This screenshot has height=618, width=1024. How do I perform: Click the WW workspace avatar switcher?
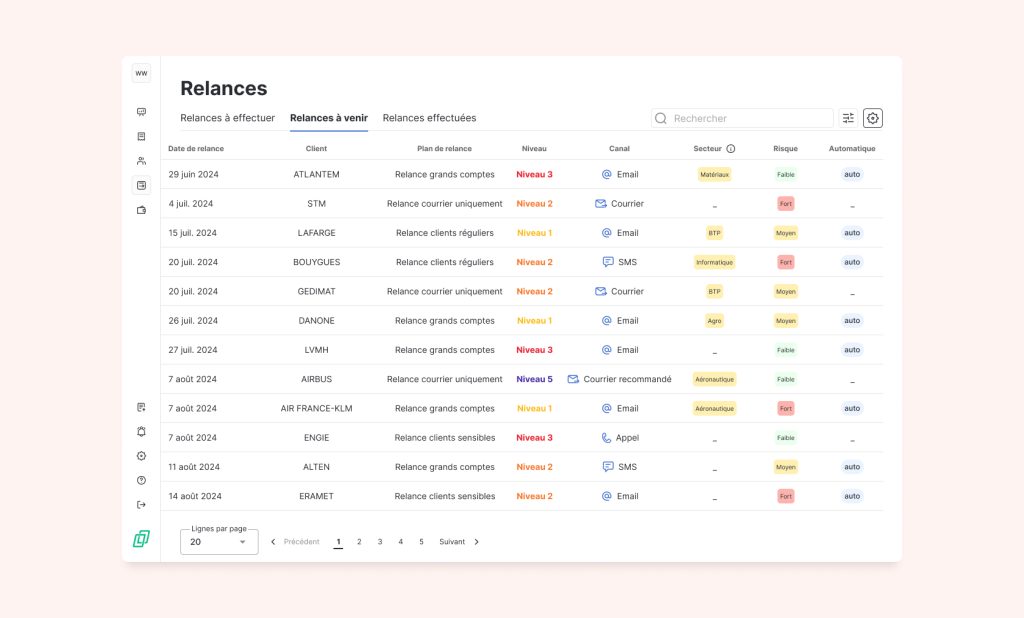click(x=141, y=73)
